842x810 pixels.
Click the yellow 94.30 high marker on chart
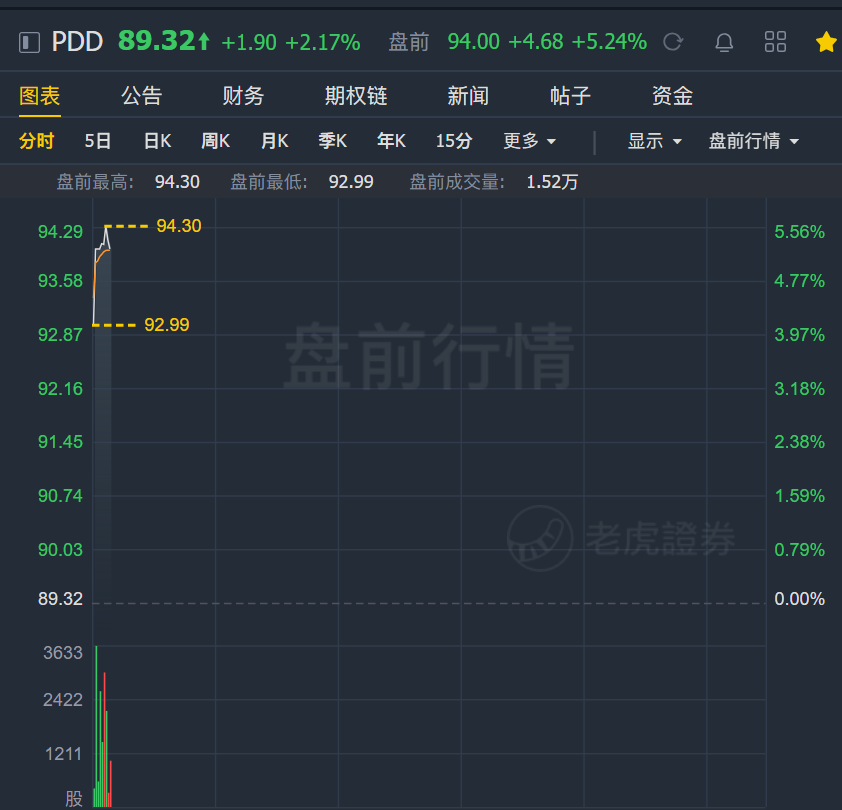coord(179,226)
